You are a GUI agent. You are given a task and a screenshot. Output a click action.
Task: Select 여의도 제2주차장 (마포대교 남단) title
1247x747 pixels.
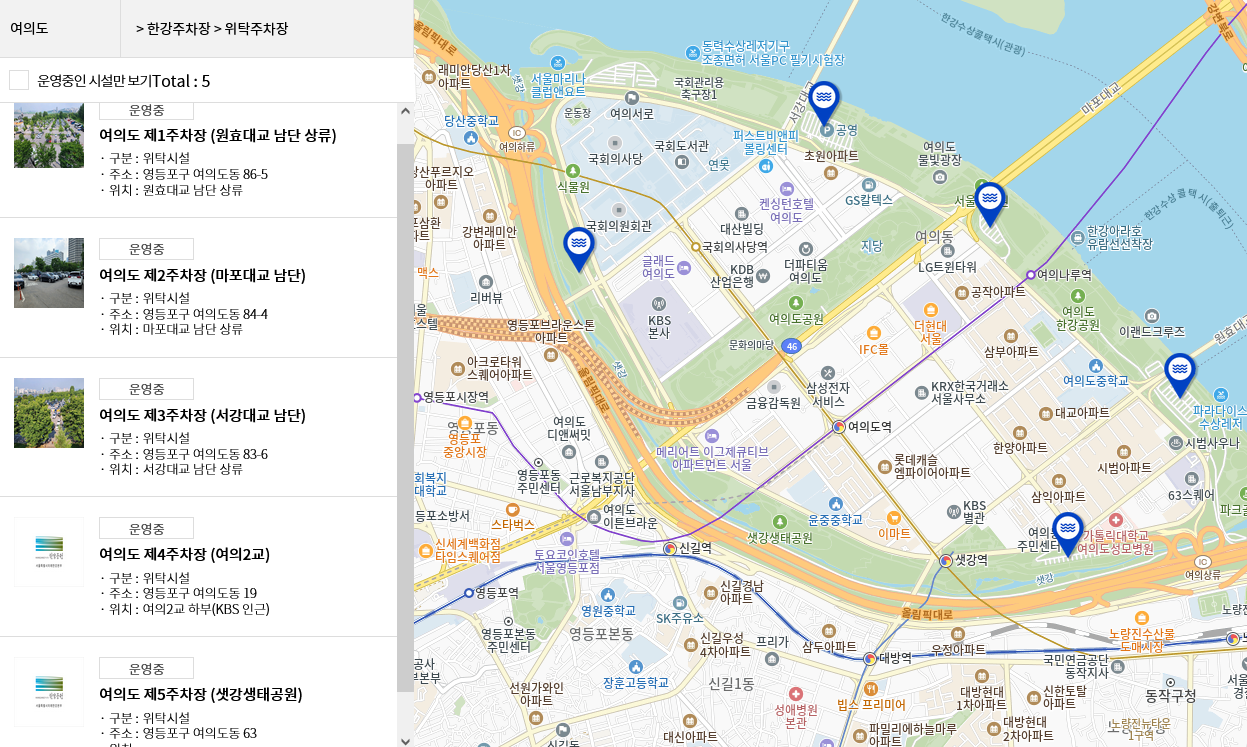[x=202, y=275]
